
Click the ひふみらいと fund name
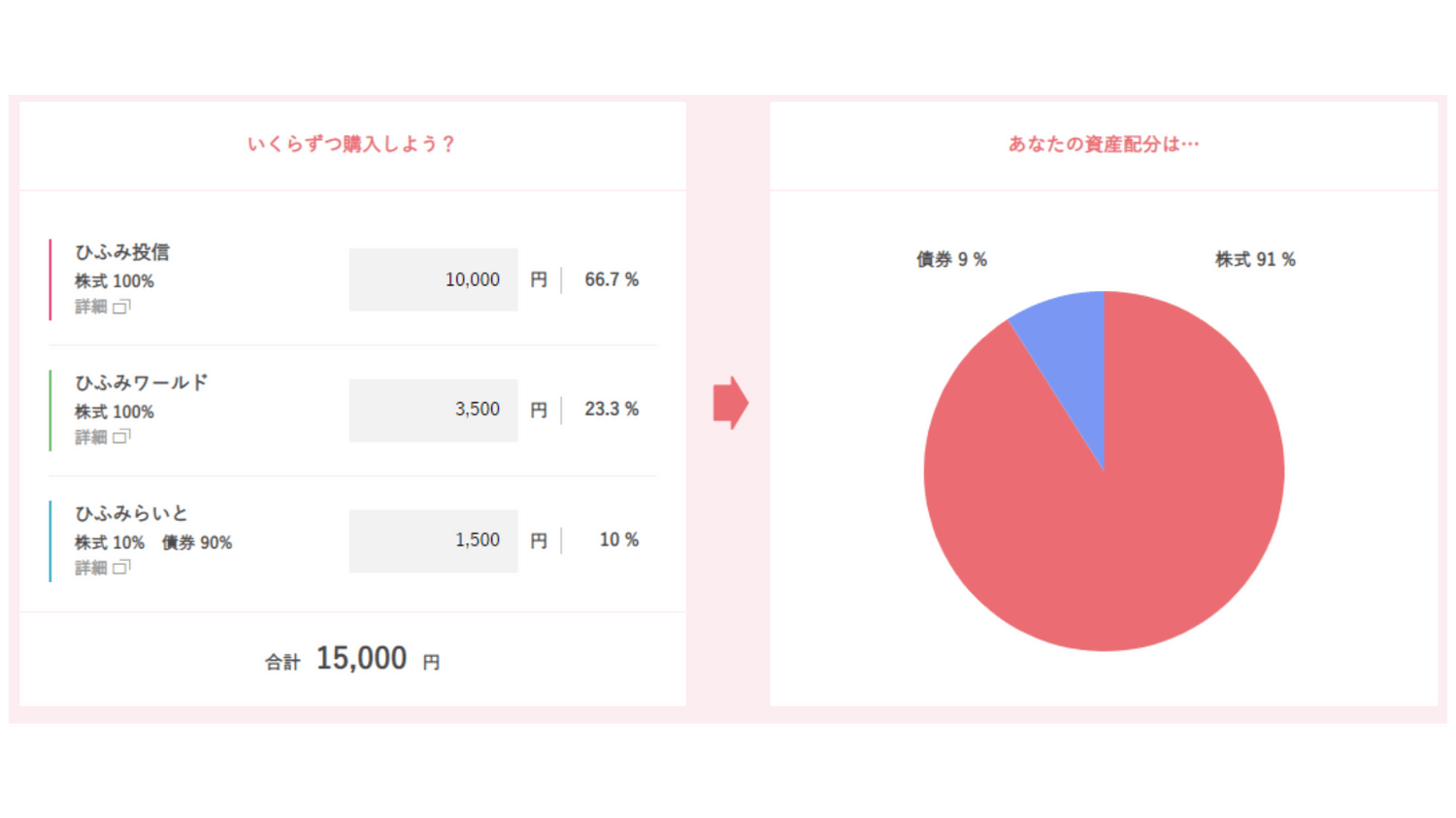tap(131, 513)
